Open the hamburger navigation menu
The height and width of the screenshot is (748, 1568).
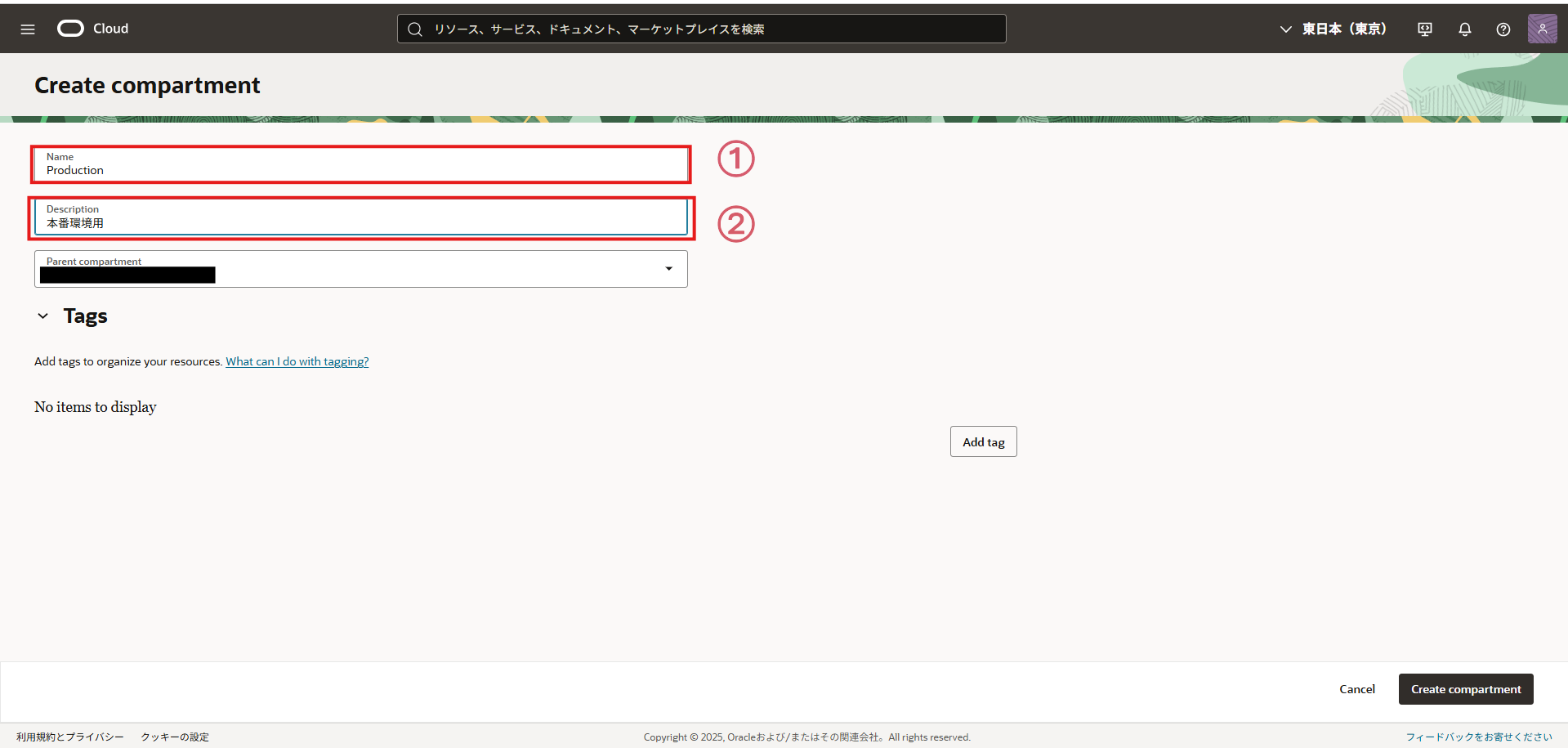point(28,29)
